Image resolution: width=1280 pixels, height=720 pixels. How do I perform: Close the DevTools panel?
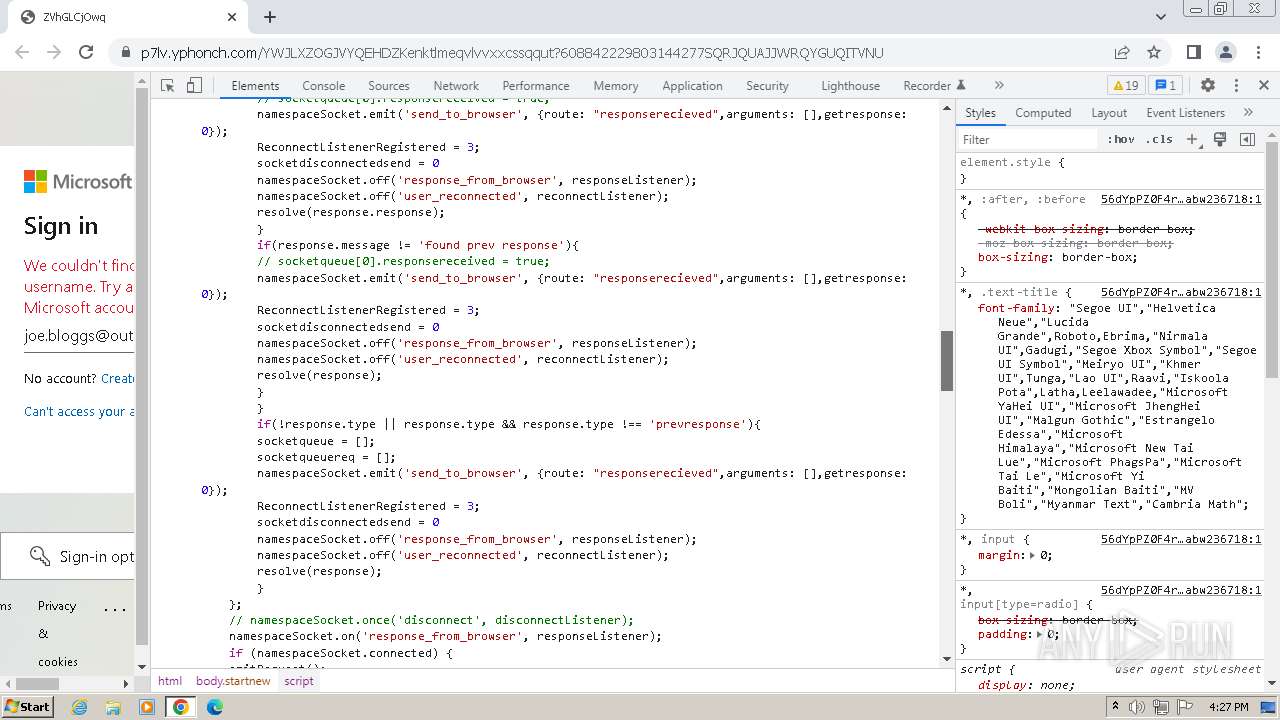1263,86
